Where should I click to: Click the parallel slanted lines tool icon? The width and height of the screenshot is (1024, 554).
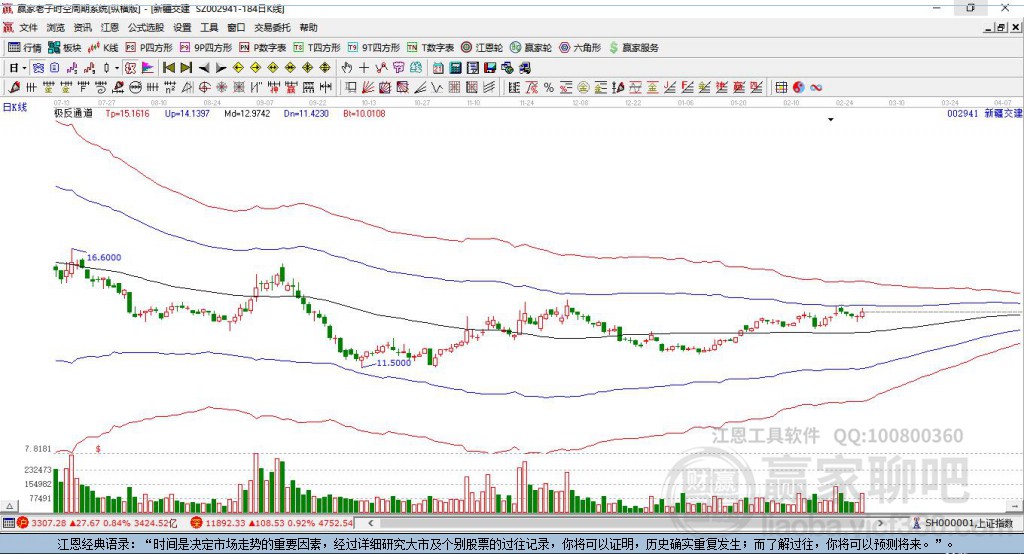click(488, 88)
